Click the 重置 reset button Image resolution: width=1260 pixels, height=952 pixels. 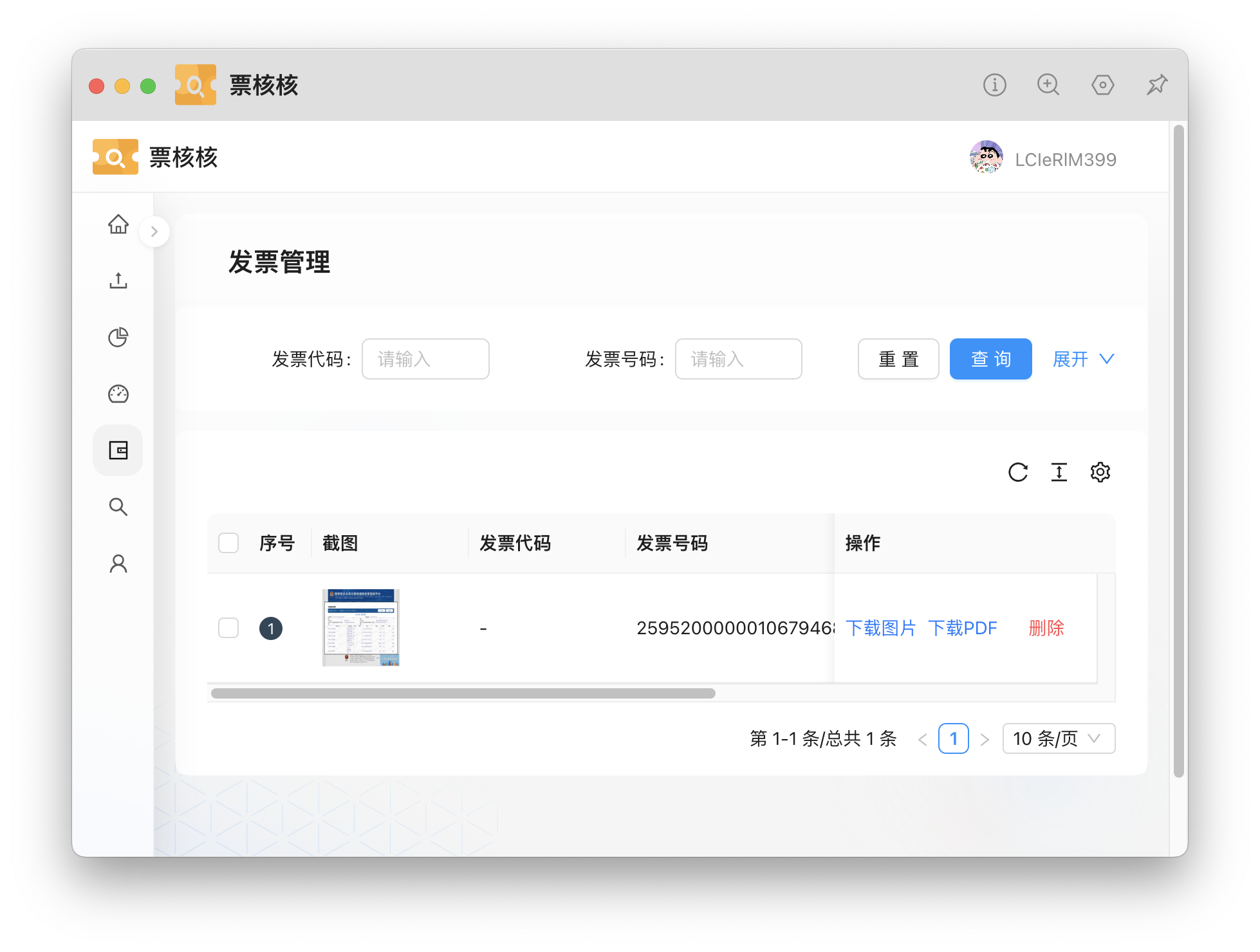pos(898,359)
